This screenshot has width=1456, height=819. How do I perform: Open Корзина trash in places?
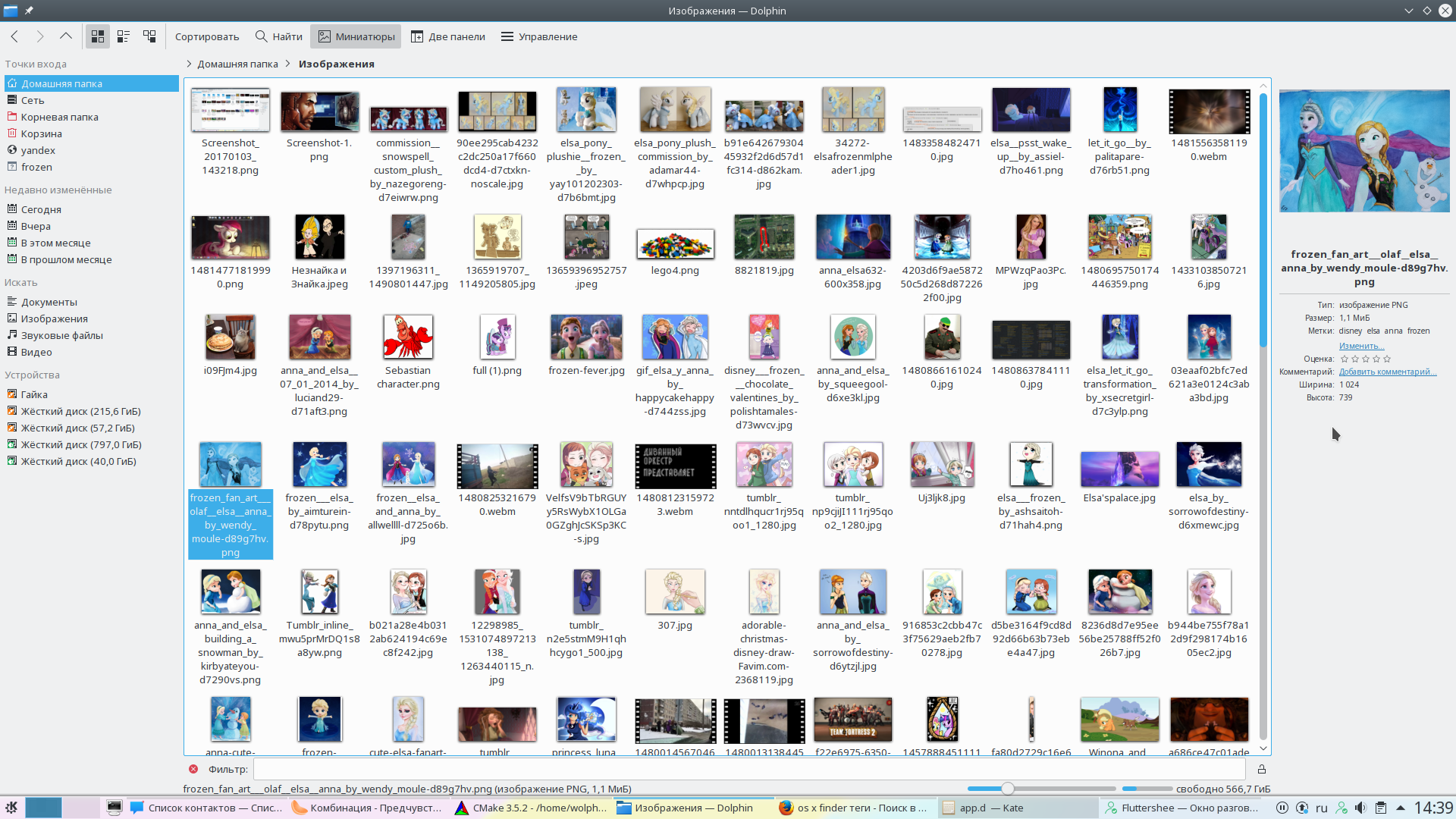pos(91,133)
